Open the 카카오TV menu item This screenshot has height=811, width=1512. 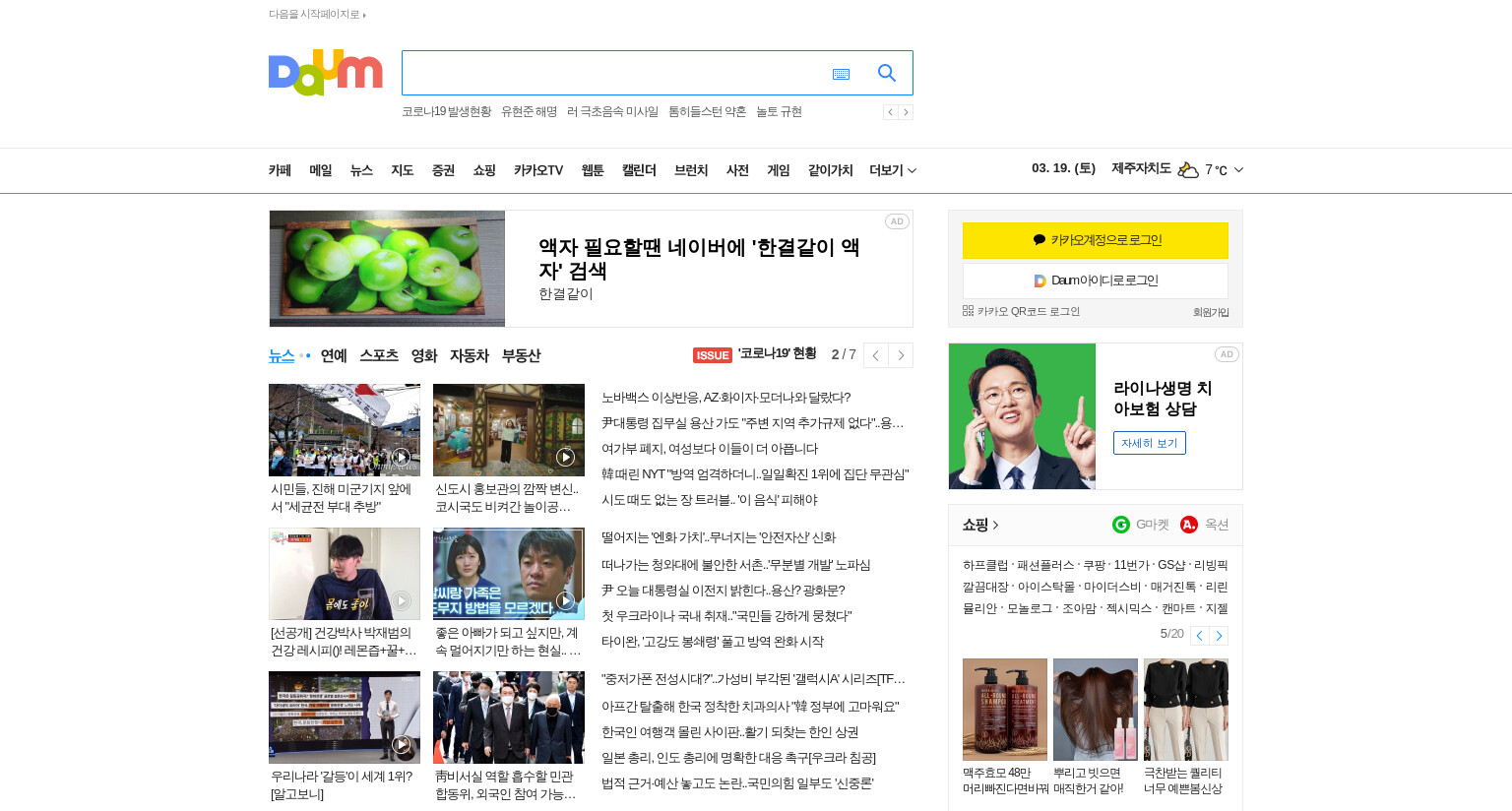tap(538, 170)
